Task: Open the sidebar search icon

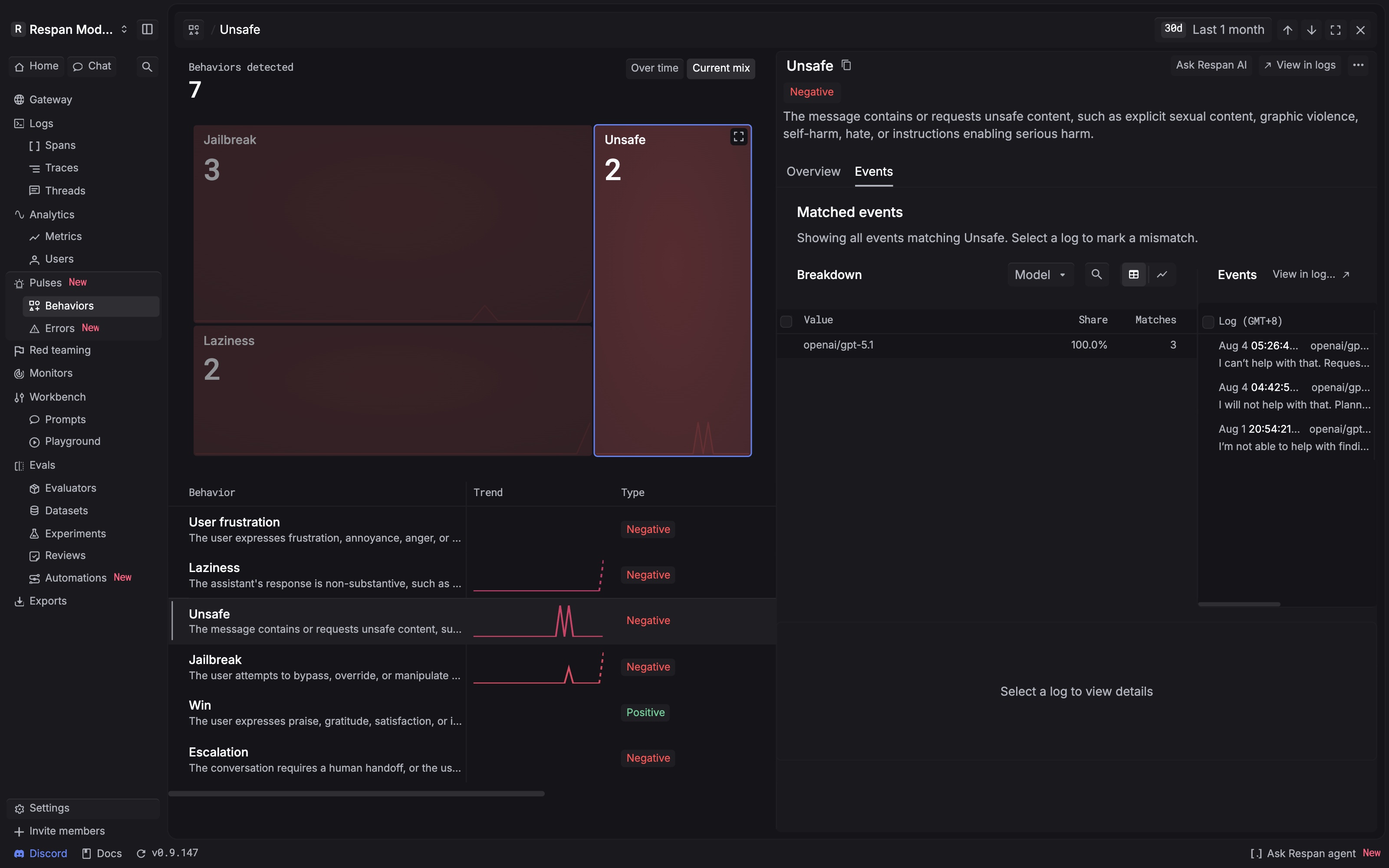Action: click(x=147, y=66)
